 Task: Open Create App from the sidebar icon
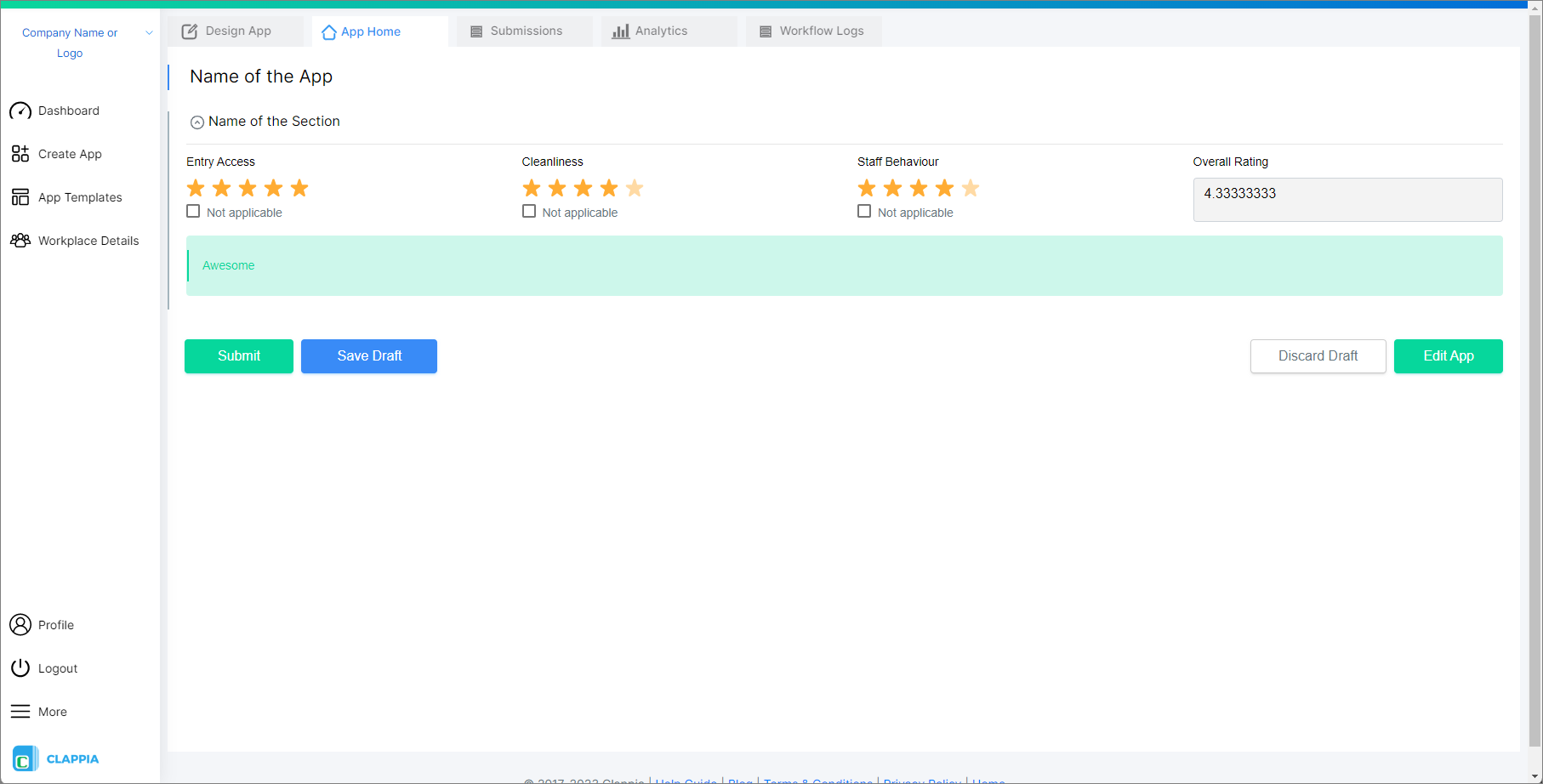20,154
